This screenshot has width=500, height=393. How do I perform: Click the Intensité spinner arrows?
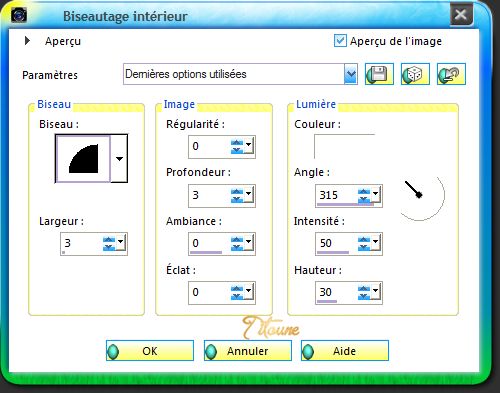364,243
